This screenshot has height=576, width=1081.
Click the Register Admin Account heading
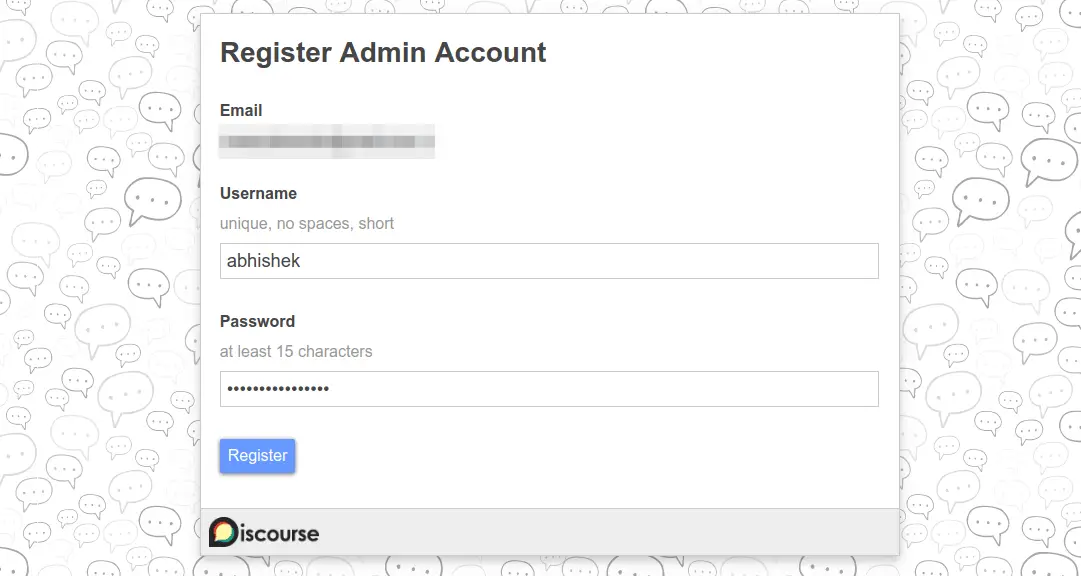click(383, 52)
